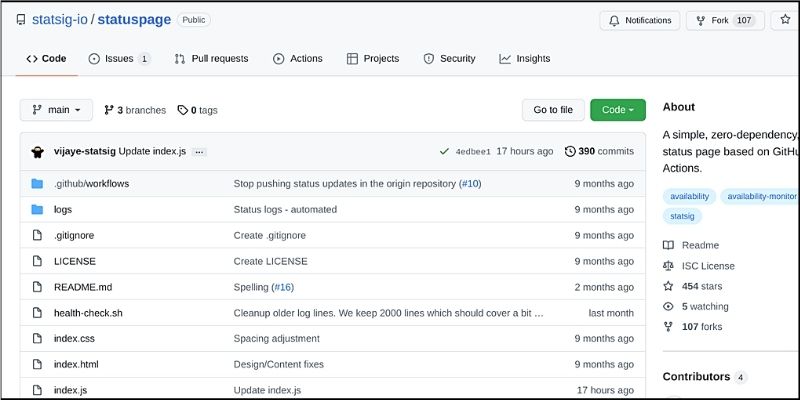
Task: Open the Issues tab
Action: (x=119, y=59)
